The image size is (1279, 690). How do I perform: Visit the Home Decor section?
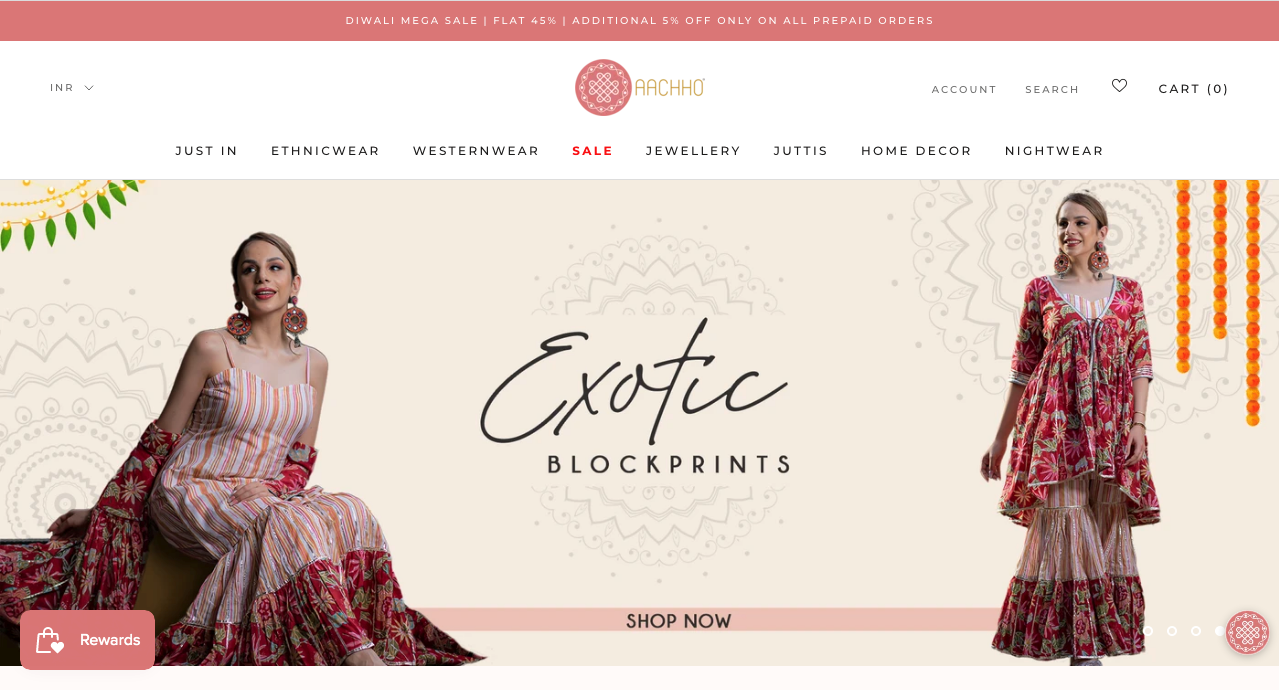click(916, 151)
